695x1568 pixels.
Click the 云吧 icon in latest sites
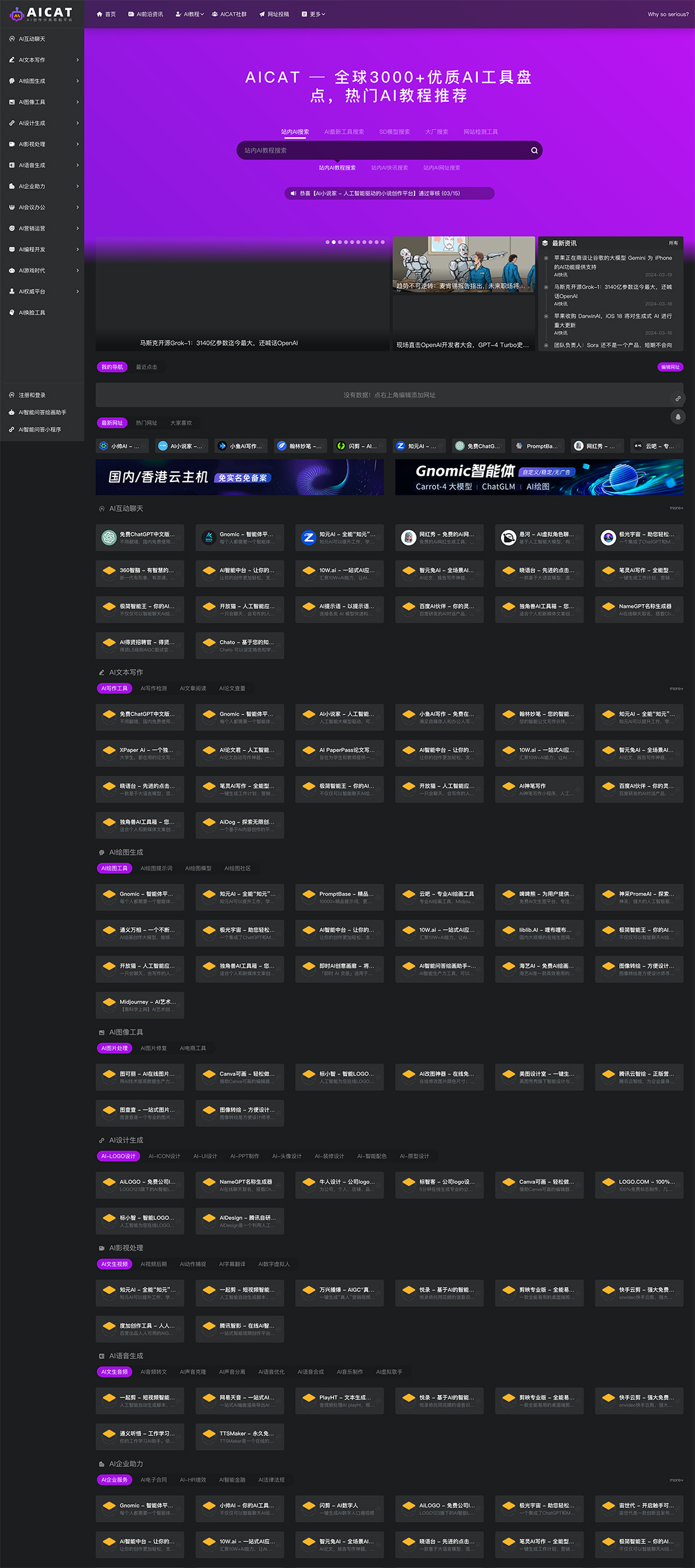pyautogui.click(x=638, y=446)
